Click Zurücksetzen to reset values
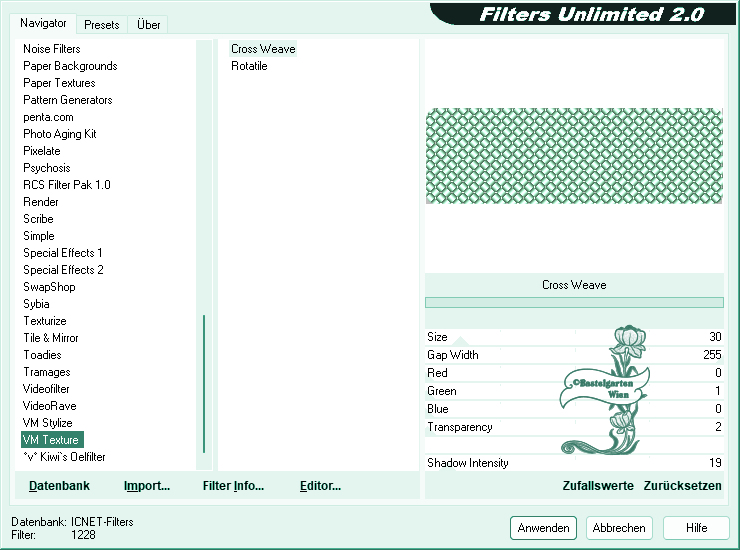 [x=682, y=486]
